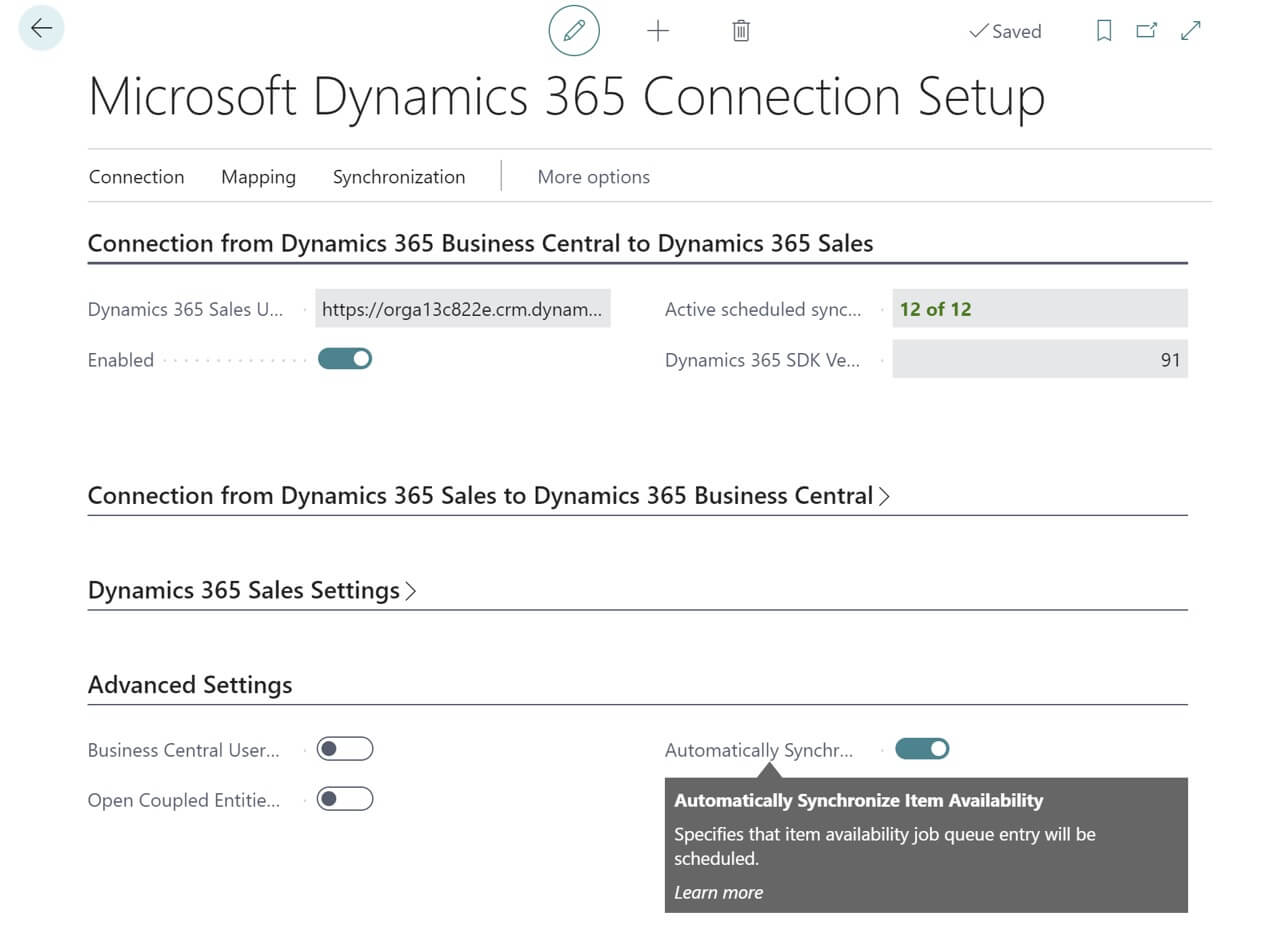The height and width of the screenshot is (939, 1285).
Task: Click the Saved checkmark status
Action: click(x=1005, y=32)
